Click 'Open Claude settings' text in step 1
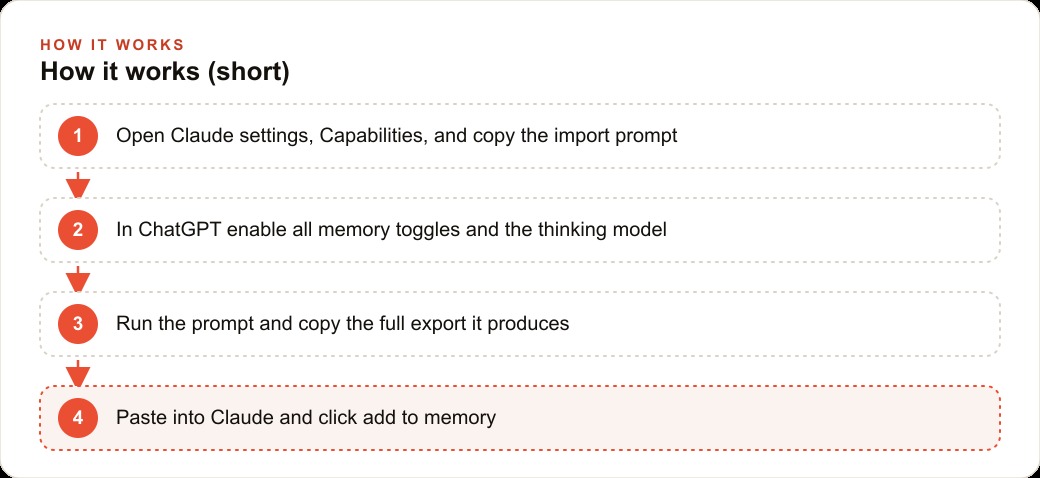1040x478 pixels. (x=215, y=136)
